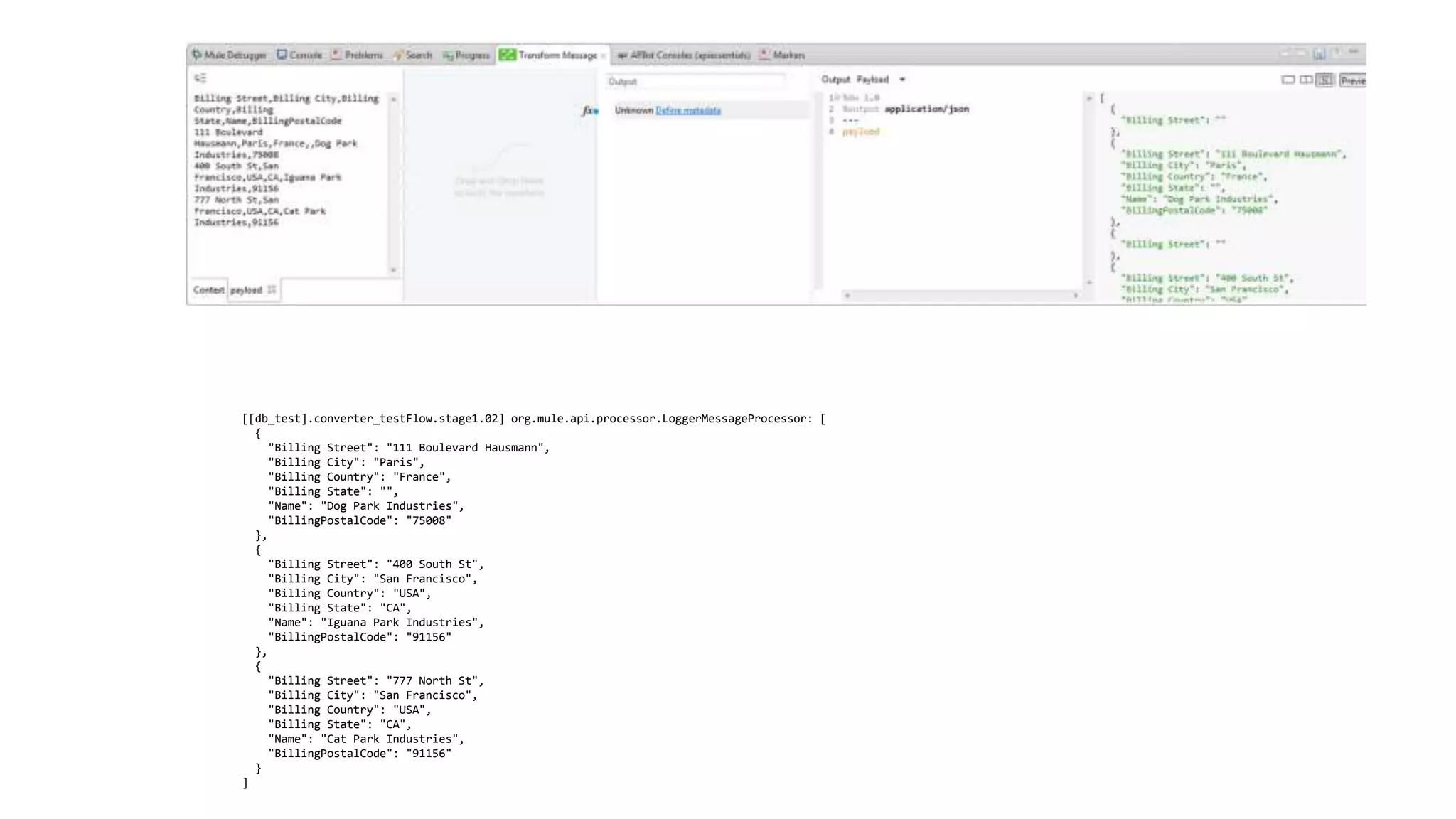Switch to the Console tab
This screenshot has width=1456, height=819.
pos(299,55)
